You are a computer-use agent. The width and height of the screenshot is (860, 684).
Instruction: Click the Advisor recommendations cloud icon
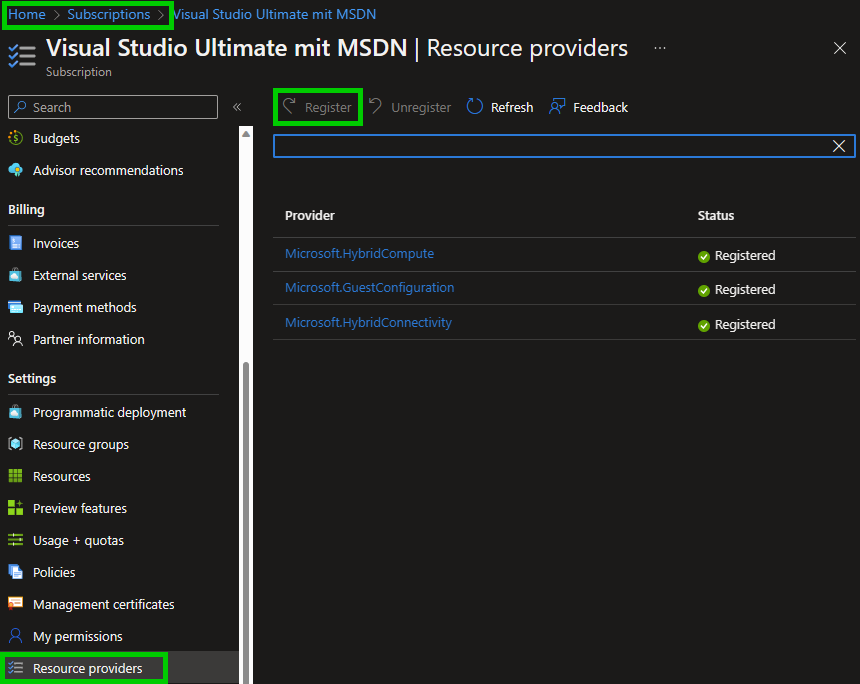[x=15, y=170]
